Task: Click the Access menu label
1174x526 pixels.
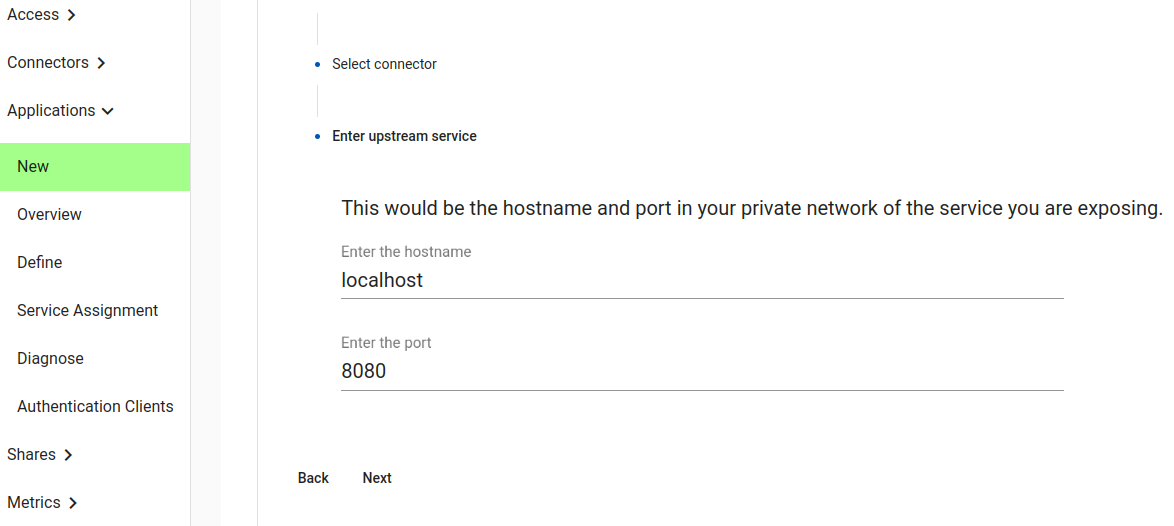Action: [x=33, y=15]
